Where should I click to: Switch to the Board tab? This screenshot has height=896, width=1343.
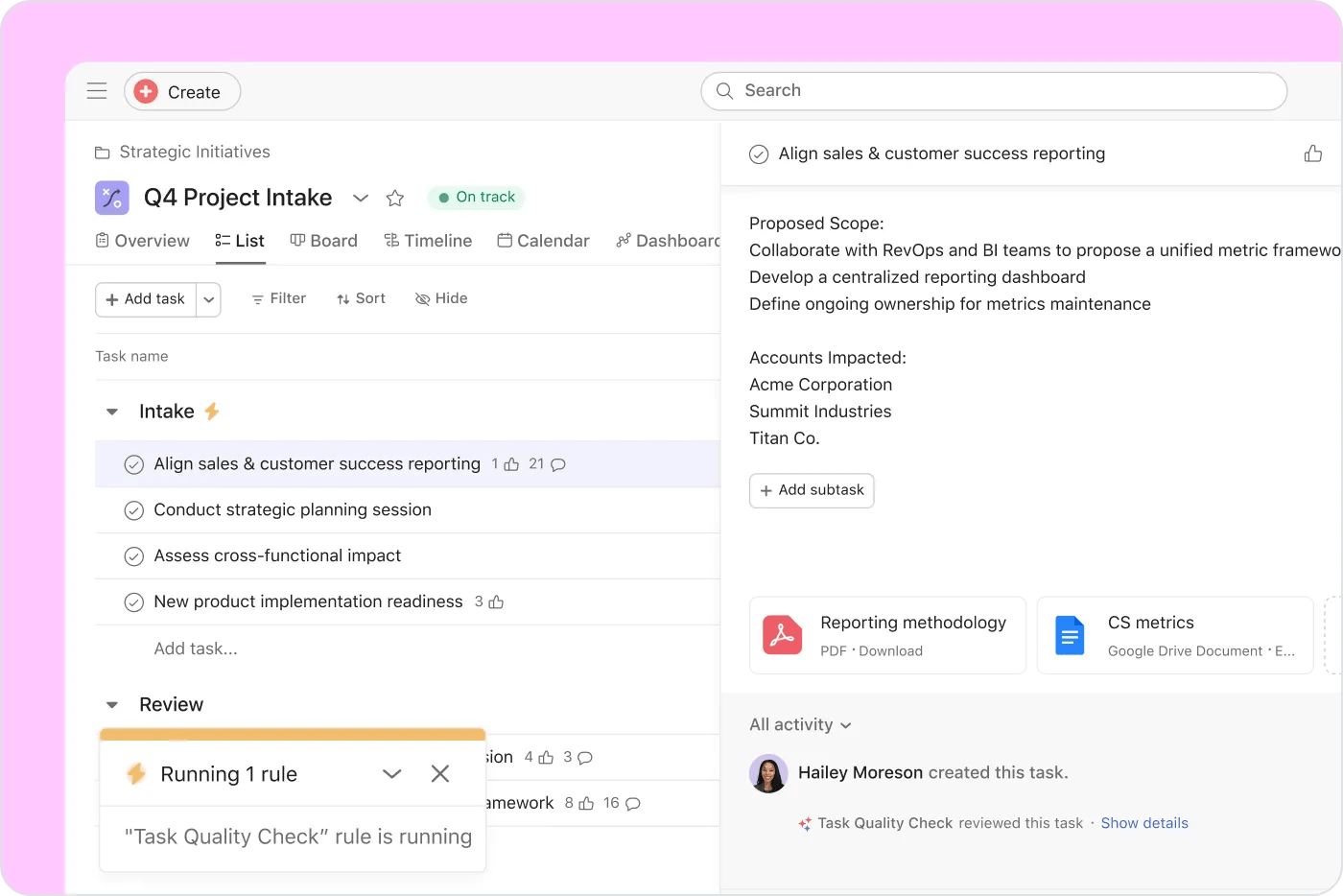click(x=324, y=241)
